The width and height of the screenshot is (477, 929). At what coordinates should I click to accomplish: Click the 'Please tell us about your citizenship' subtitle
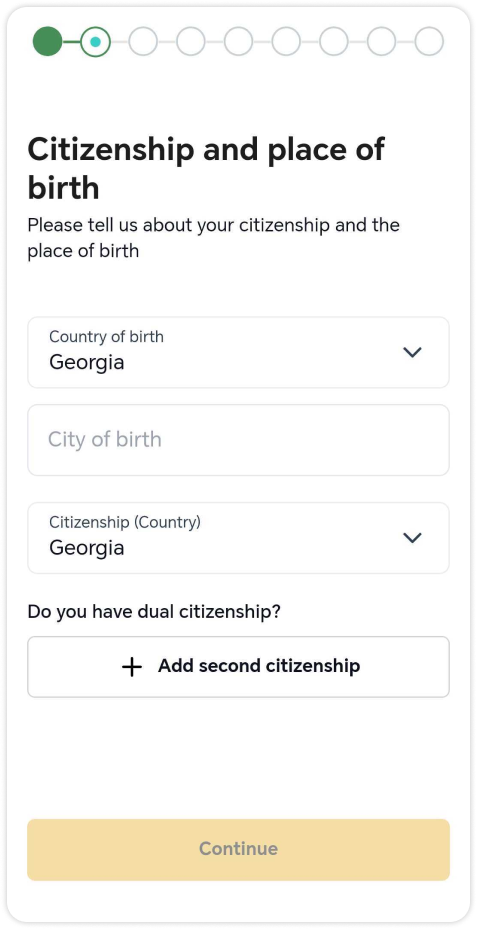click(213, 238)
